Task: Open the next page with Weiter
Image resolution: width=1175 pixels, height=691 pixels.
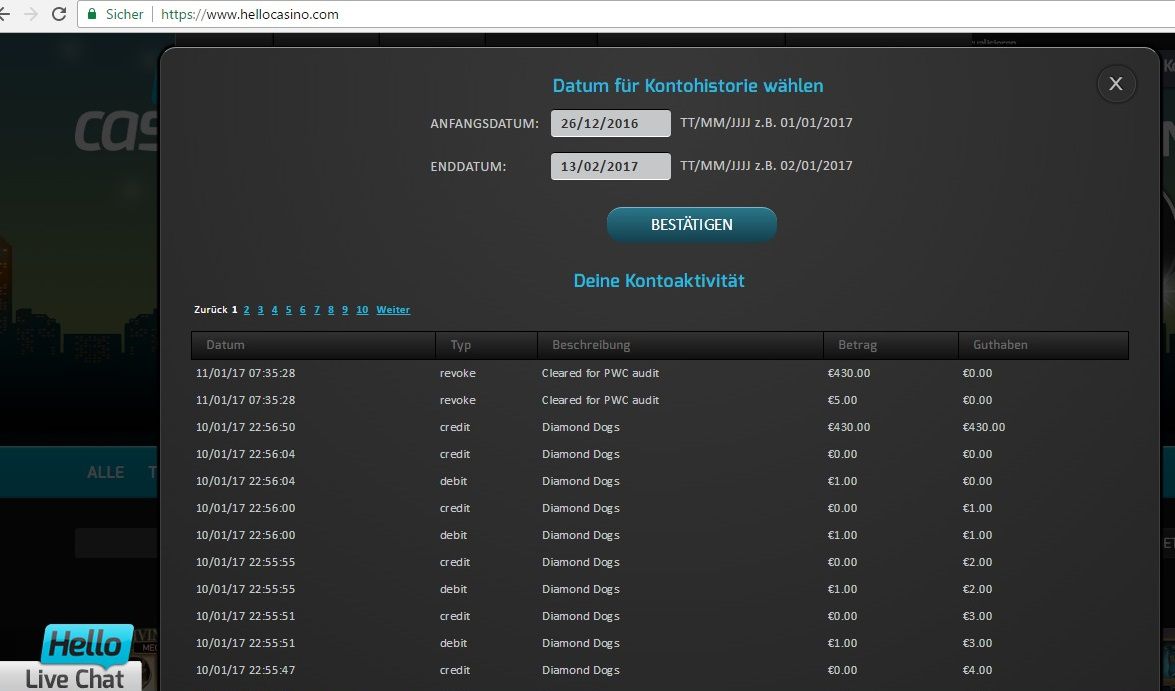Action: (393, 310)
